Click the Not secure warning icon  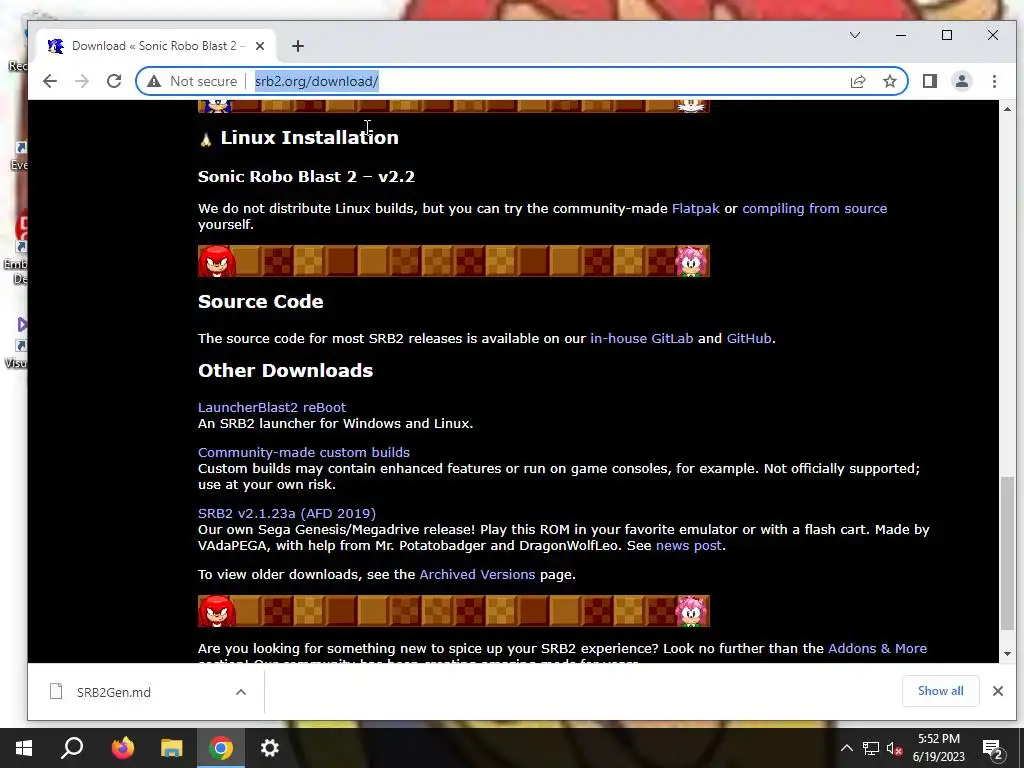click(x=153, y=81)
